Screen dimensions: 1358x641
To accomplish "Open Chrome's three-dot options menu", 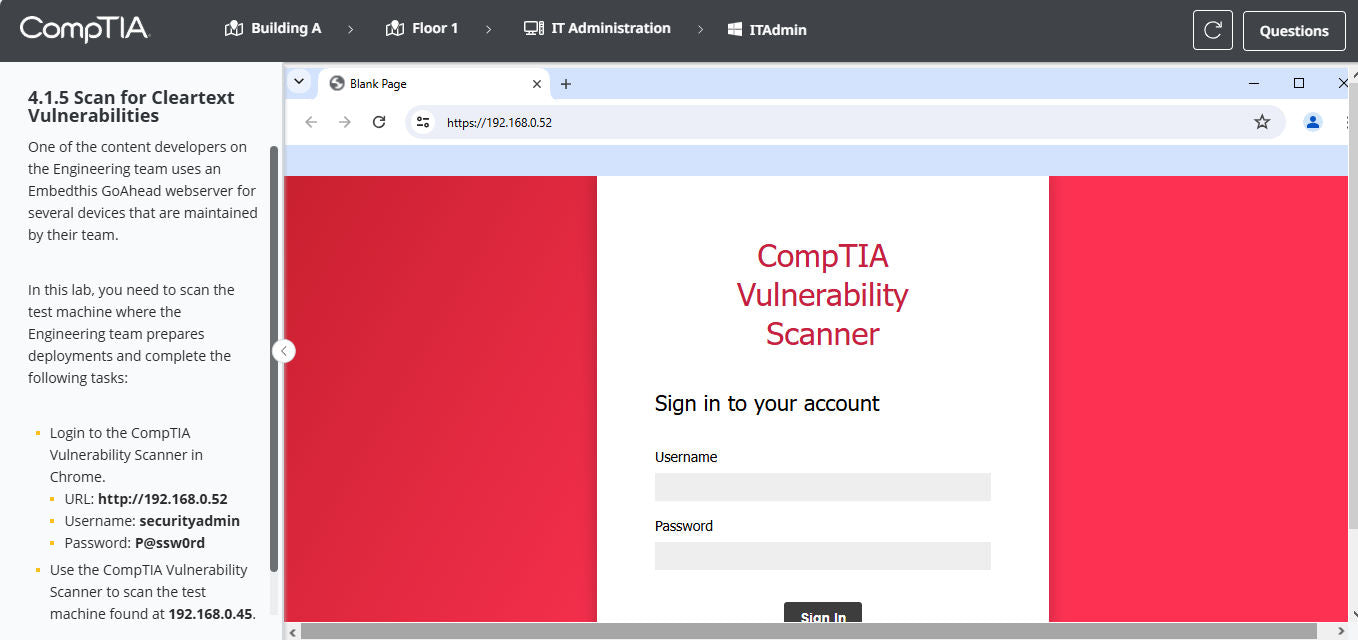I will 1346,121.
